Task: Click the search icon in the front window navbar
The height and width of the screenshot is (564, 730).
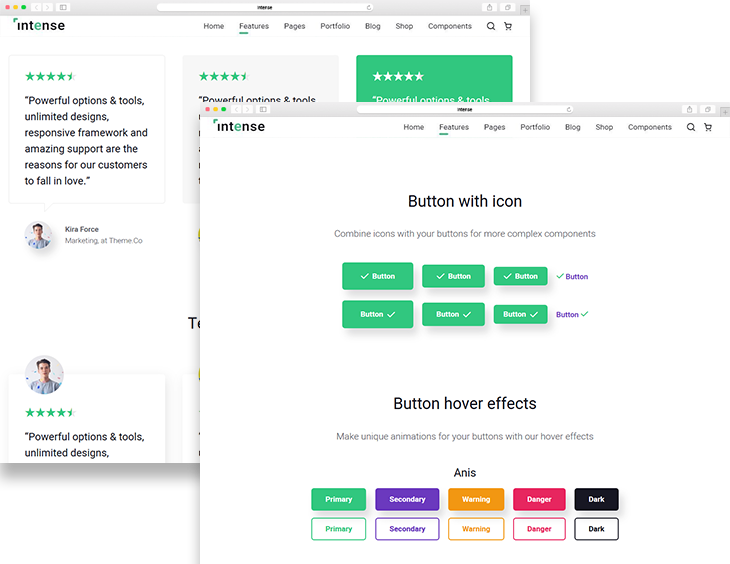Action: coord(691,127)
